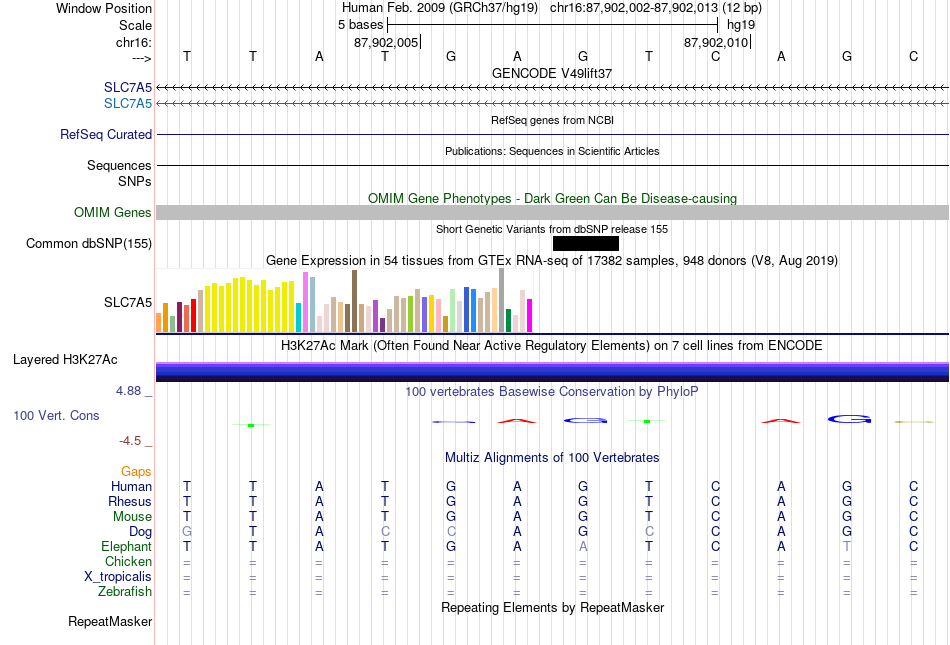Click the RepeatMasker track label
Viewport: 950px width, 645px height.
pyautogui.click(x=110, y=621)
